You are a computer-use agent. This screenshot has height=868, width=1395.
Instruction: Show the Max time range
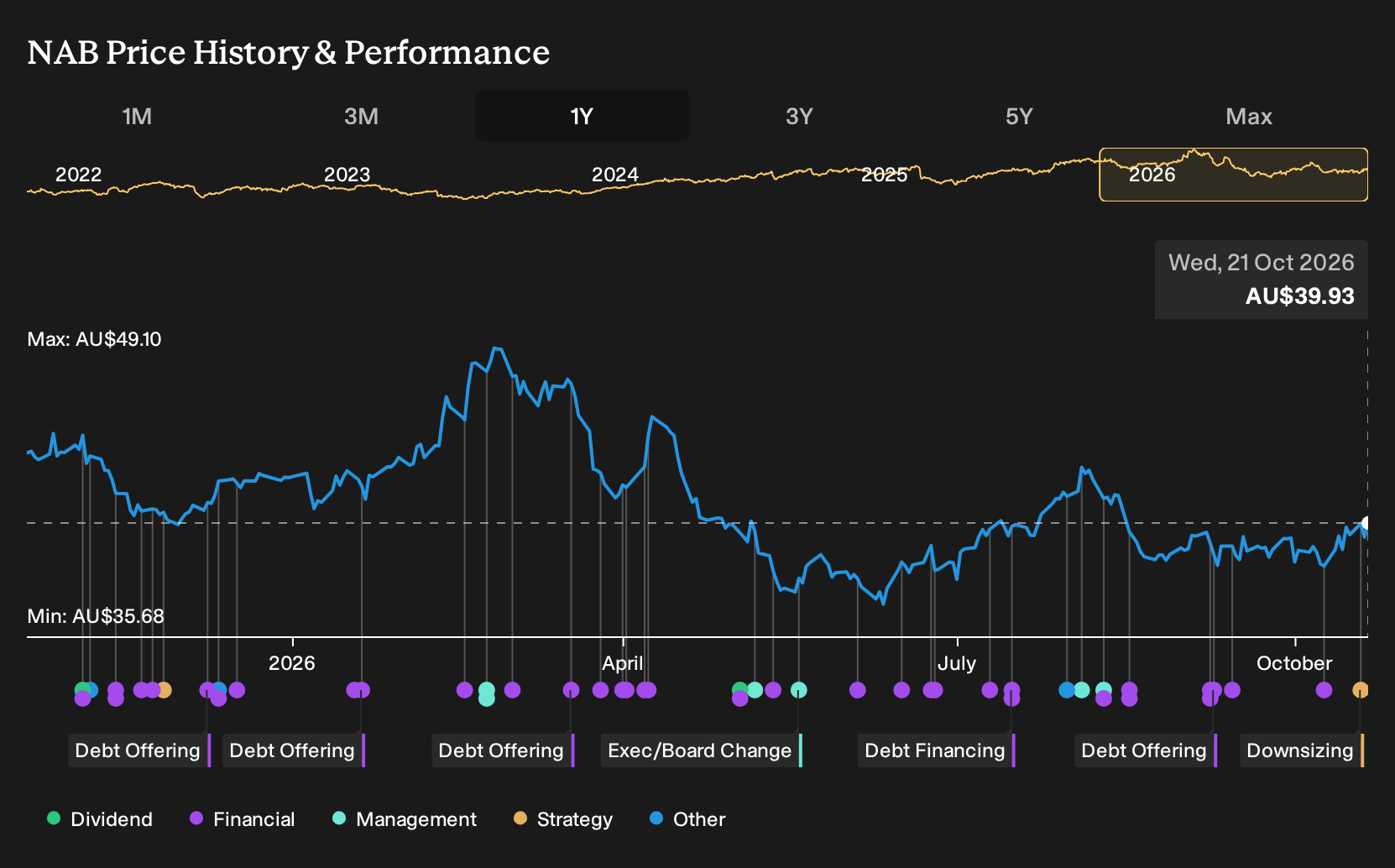pyautogui.click(x=1249, y=116)
